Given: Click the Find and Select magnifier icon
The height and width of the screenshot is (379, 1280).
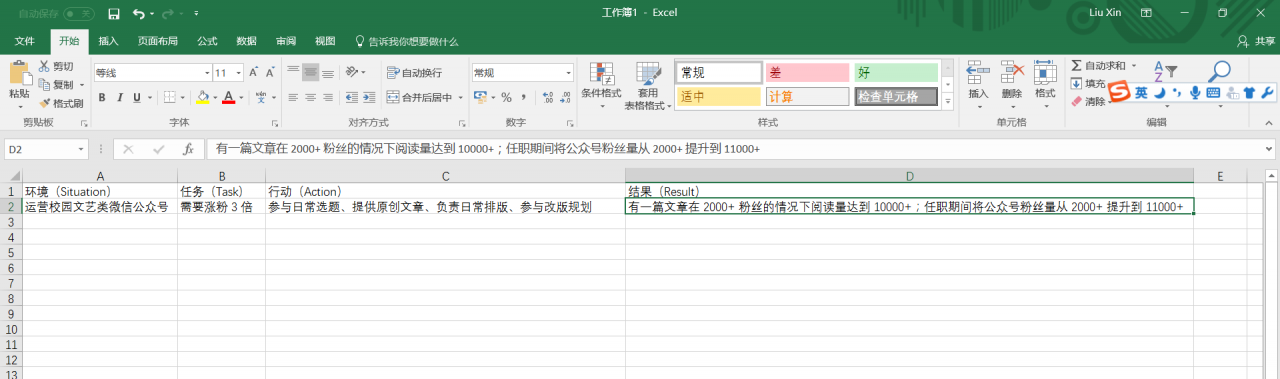Looking at the screenshot, I should tap(1219, 72).
